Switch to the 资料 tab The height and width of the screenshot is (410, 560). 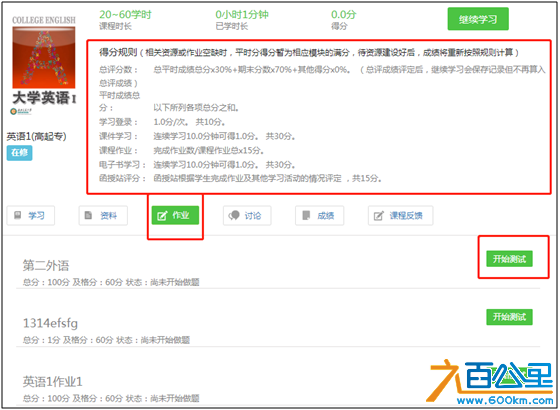(103, 215)
